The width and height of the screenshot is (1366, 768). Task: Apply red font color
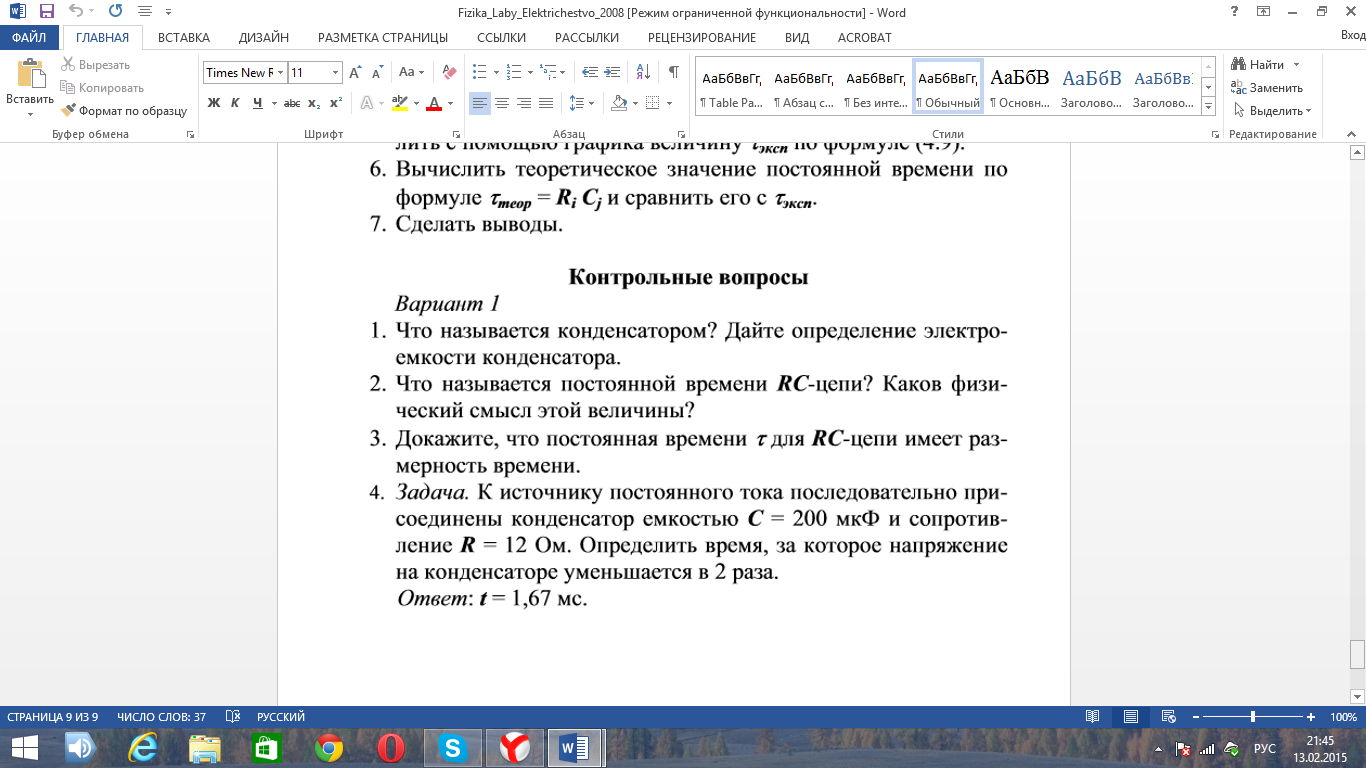coord(434,103)
